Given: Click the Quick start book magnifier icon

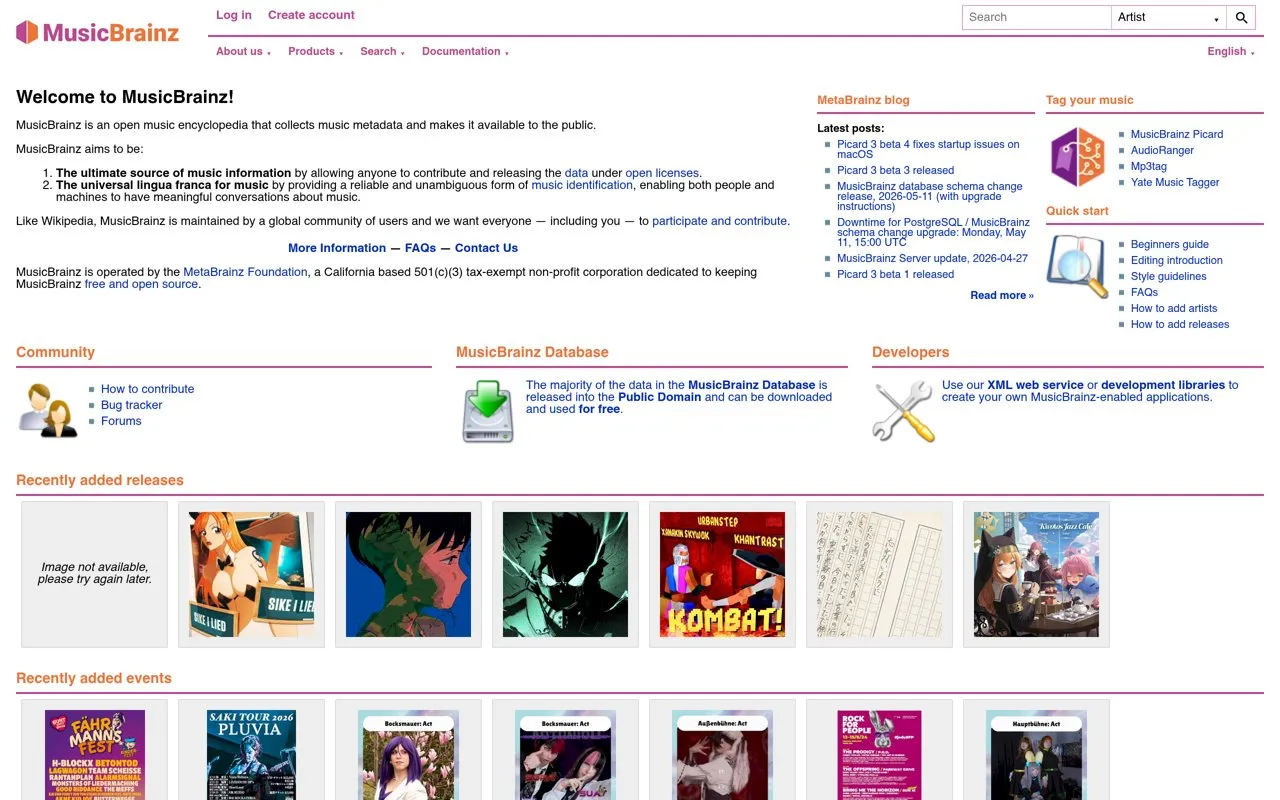Looking at the screenshot, I should pyautogui.click(x=1078, y=266).
